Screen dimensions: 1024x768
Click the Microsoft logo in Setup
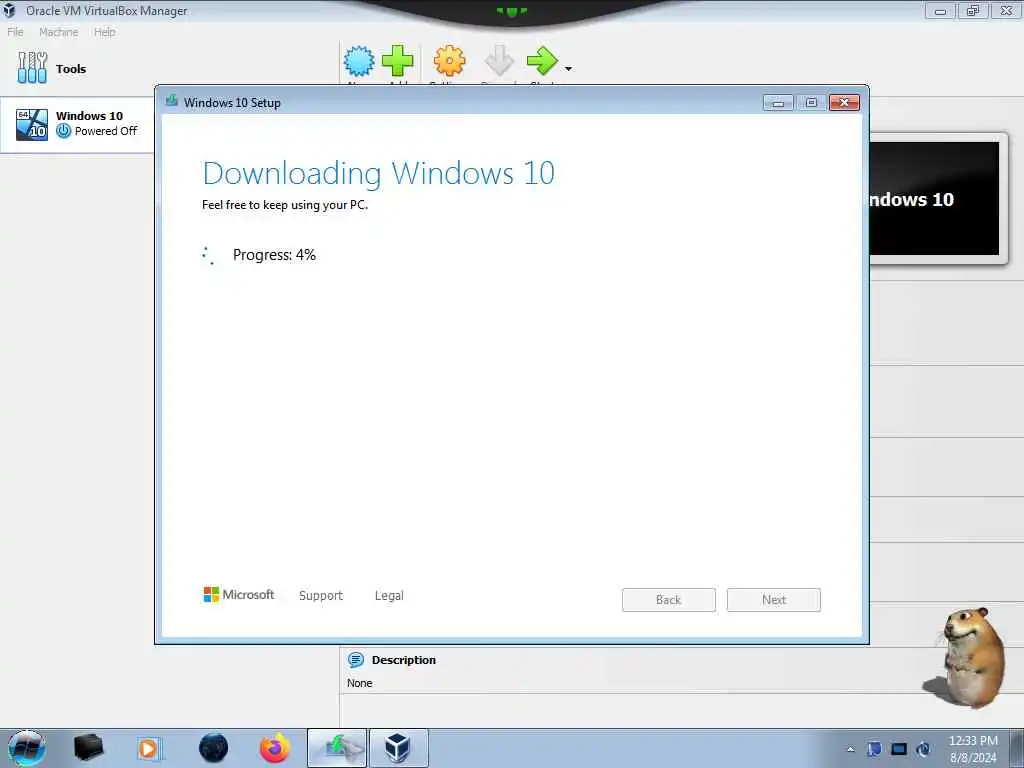239,594
